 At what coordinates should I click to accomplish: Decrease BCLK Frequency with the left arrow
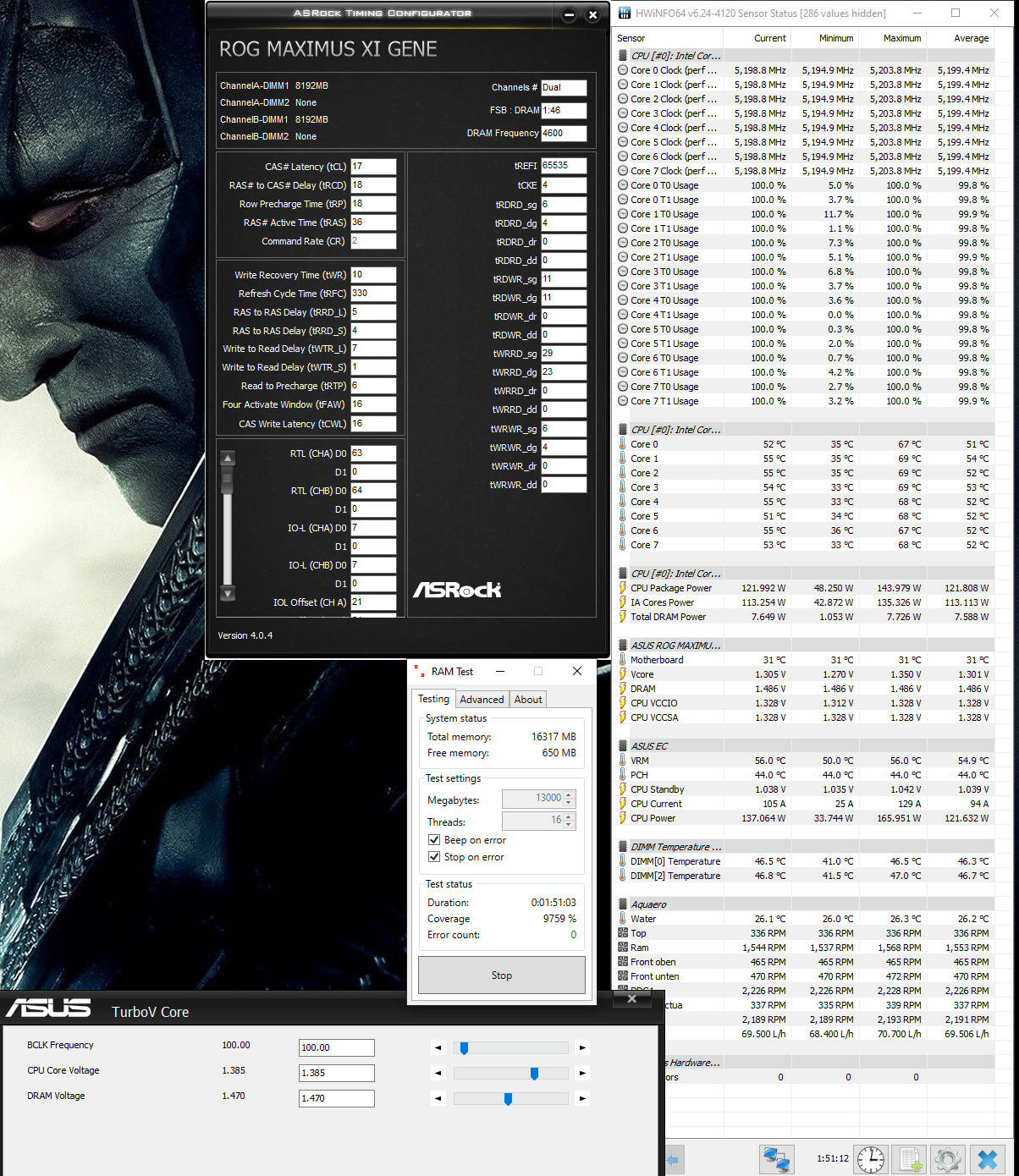[x=438, y=1048]
